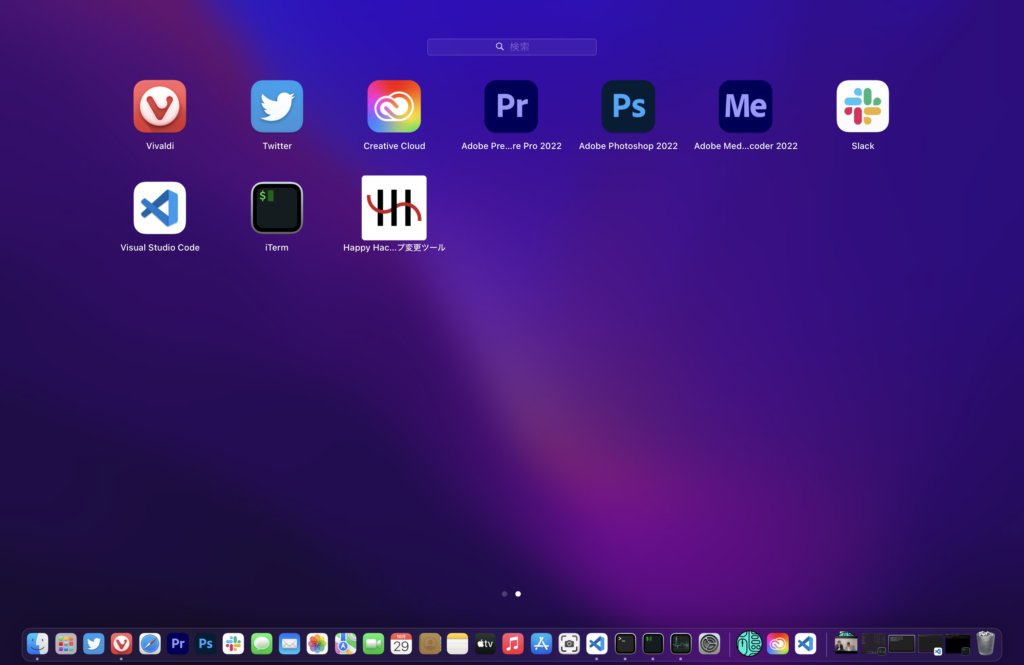Click the "Vivaldi" label text

[x=160, y=146]
